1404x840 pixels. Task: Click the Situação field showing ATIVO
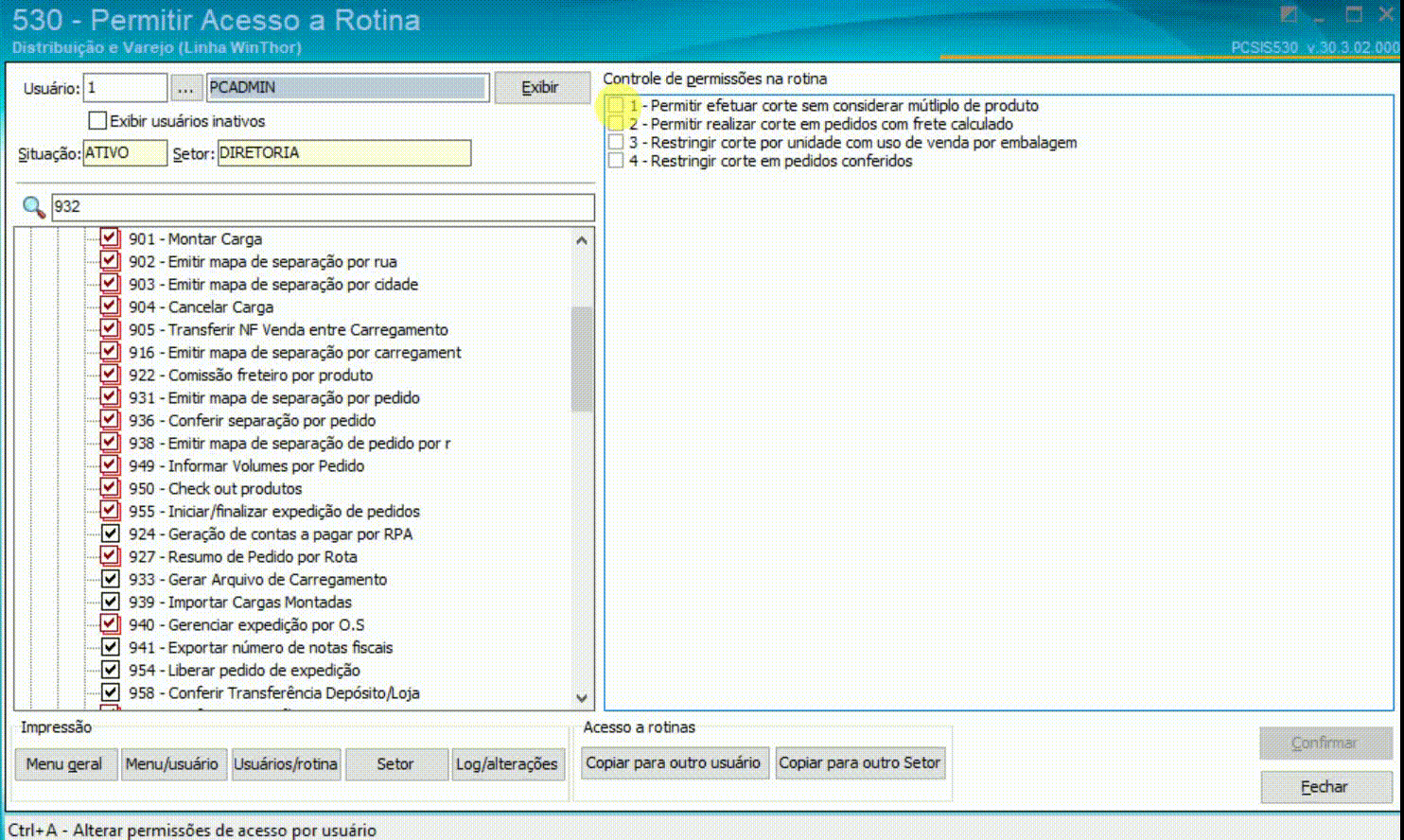tap(125, 153)
